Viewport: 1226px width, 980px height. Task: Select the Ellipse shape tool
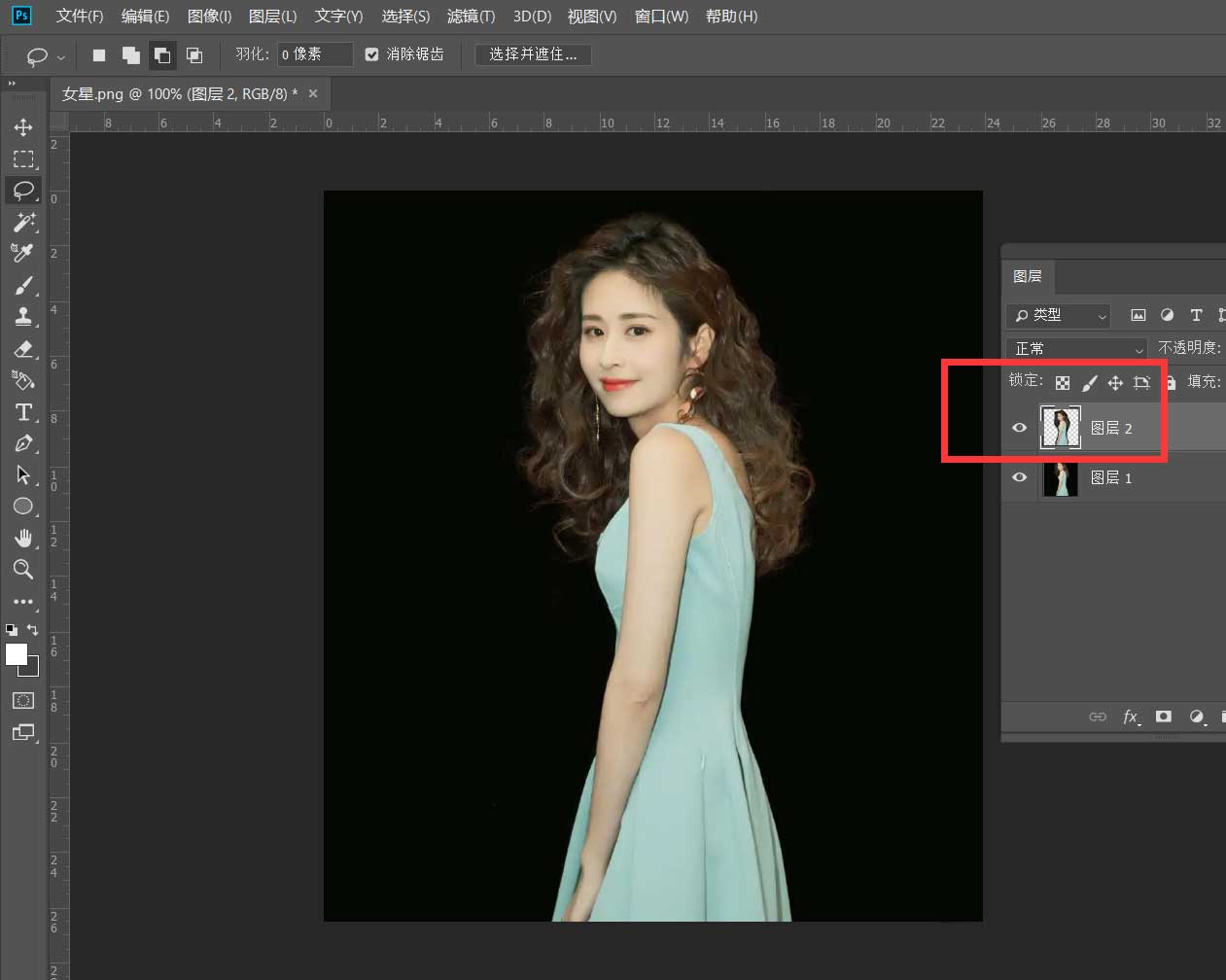(x=23, y=507)
